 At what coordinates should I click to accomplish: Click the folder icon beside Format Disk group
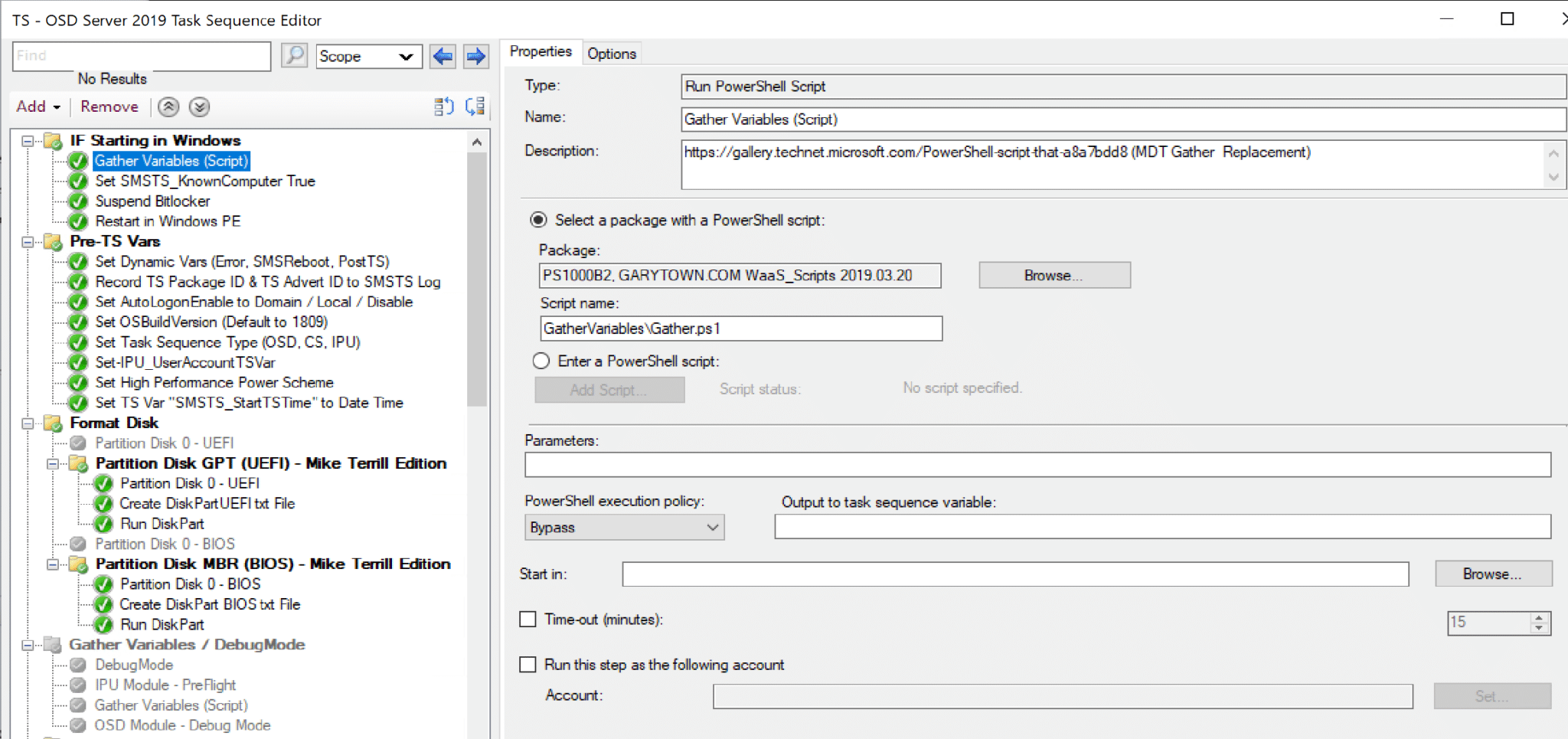pos(51,423)
